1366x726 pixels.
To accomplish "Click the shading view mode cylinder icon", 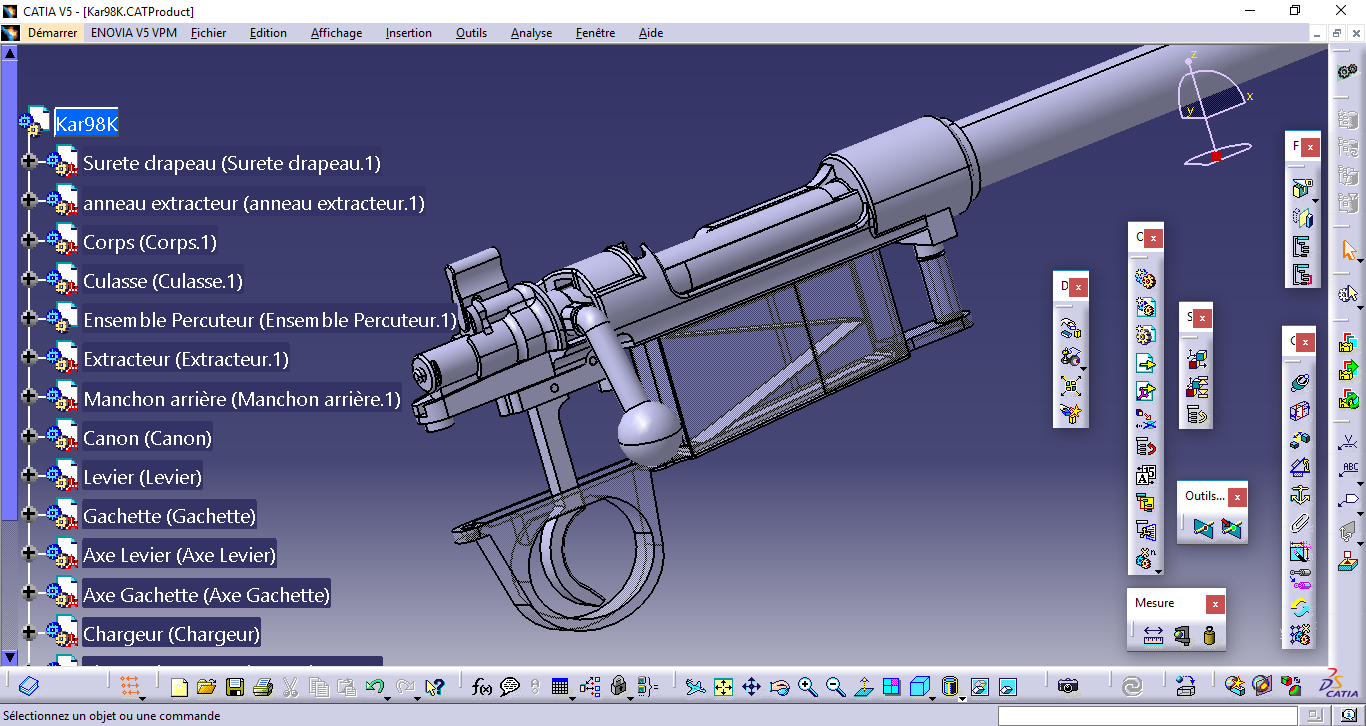I will coord(949,687).
